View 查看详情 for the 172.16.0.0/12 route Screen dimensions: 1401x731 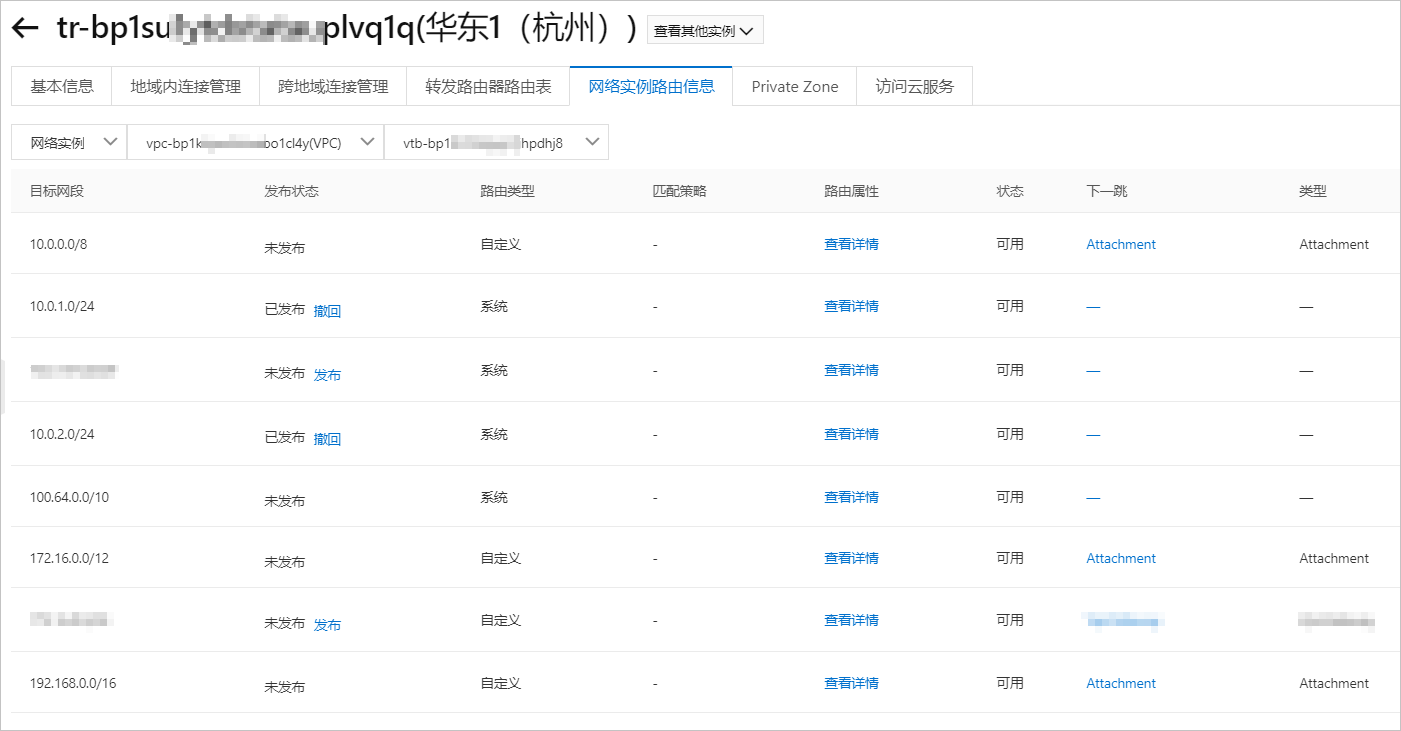851,558
